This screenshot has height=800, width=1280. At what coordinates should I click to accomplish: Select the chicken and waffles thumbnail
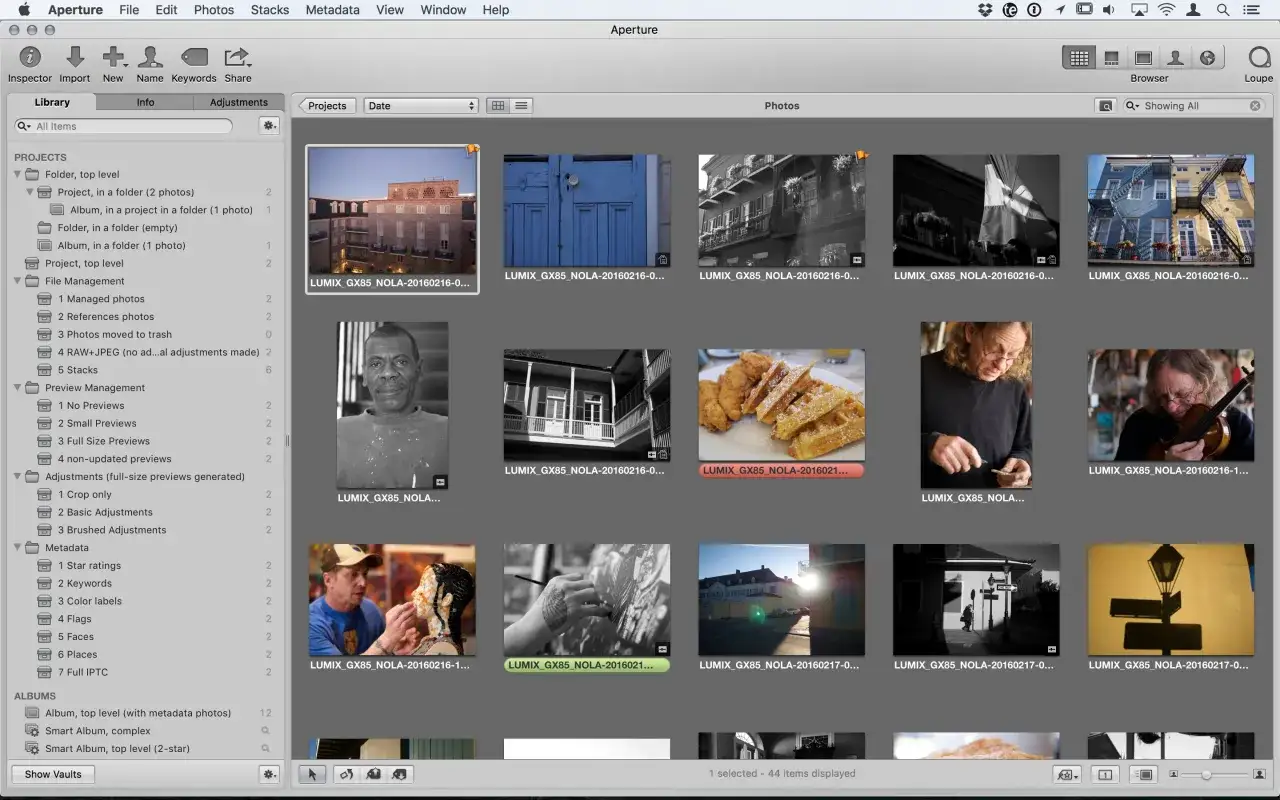click(x=781, y=405)
